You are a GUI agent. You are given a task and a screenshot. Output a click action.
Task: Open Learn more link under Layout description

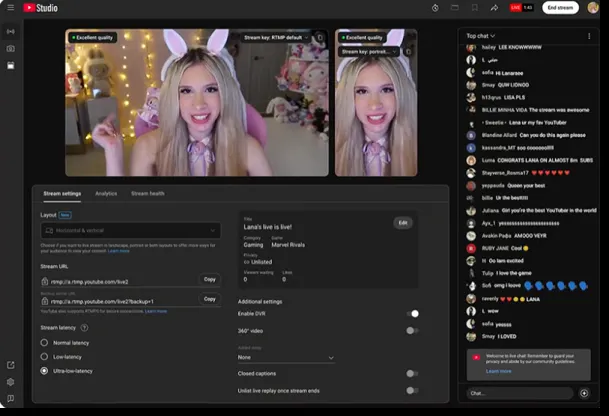tap(119, 251)
